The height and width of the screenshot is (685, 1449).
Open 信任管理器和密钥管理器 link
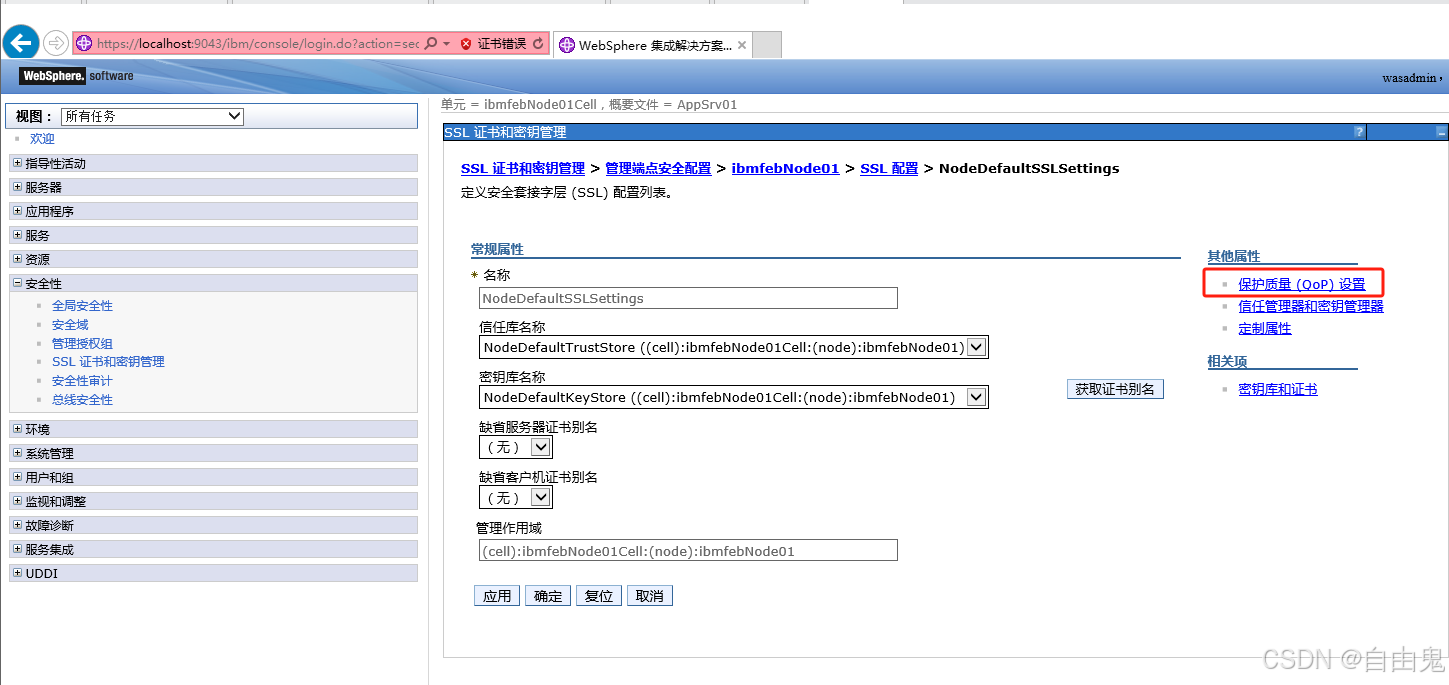1311,307
